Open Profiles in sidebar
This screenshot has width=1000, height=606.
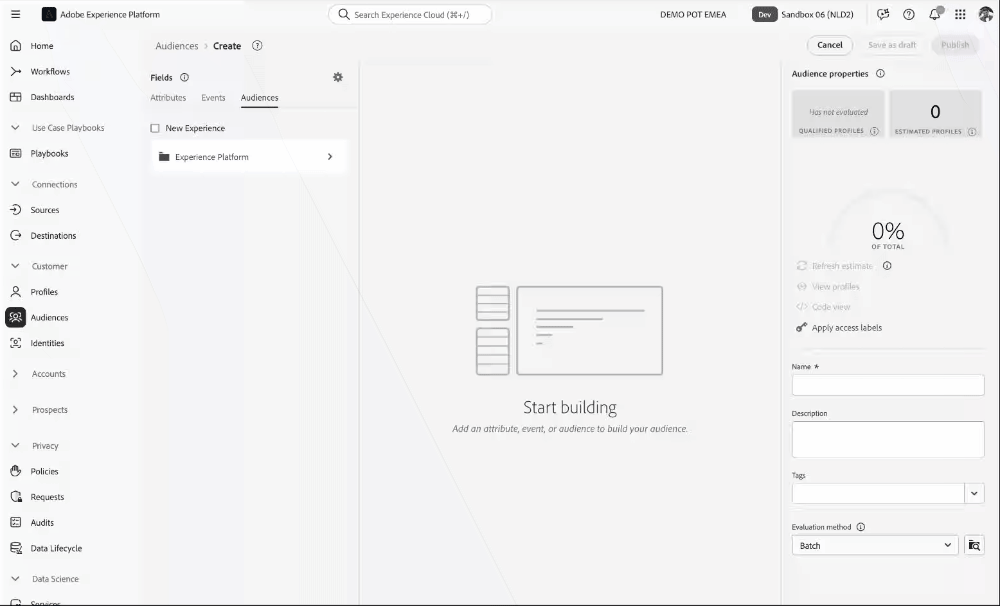pos(44,292)
